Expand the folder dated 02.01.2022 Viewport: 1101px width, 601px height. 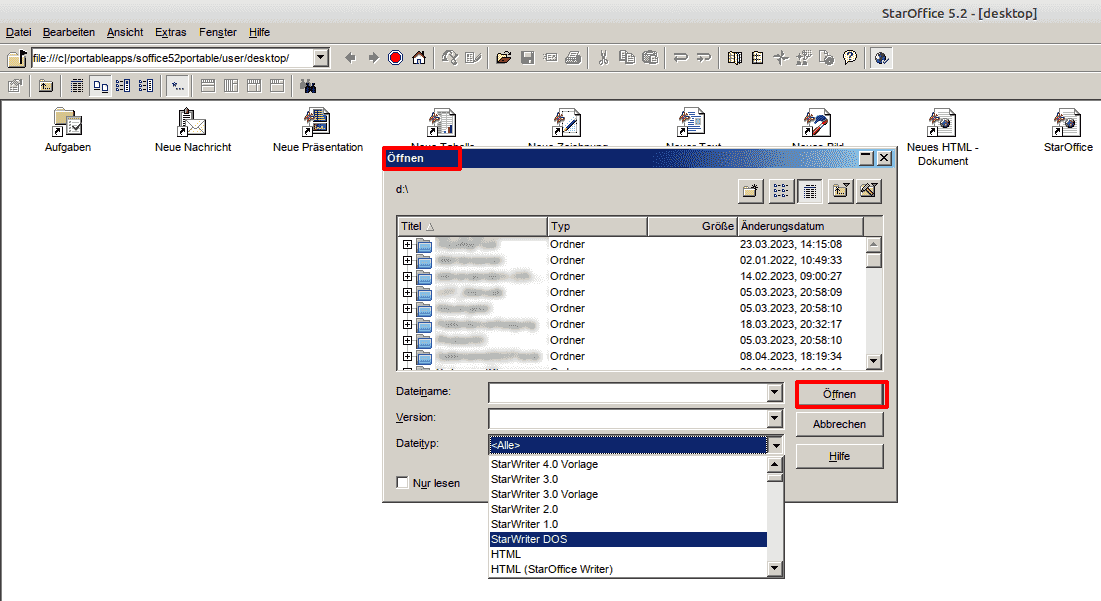point(407,260)
